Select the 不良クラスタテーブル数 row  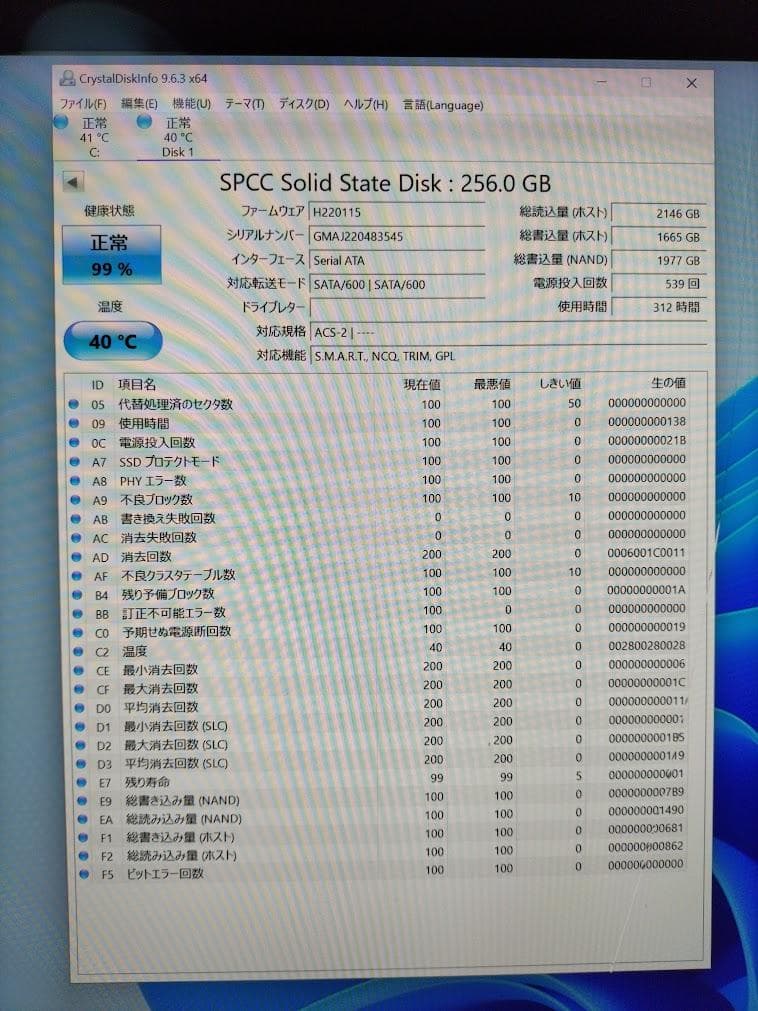tap(379, 574)
